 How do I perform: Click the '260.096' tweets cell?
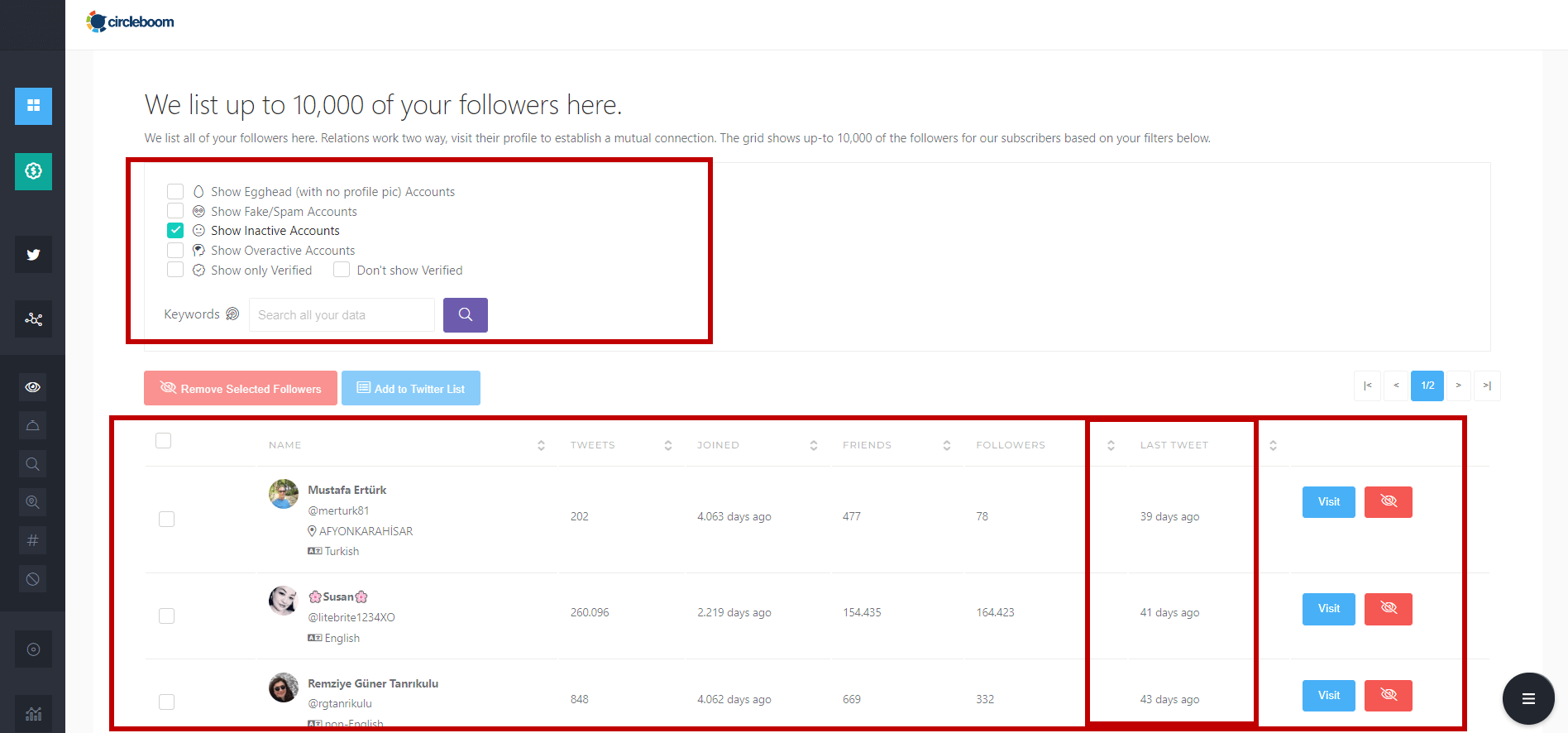[590, 612]
